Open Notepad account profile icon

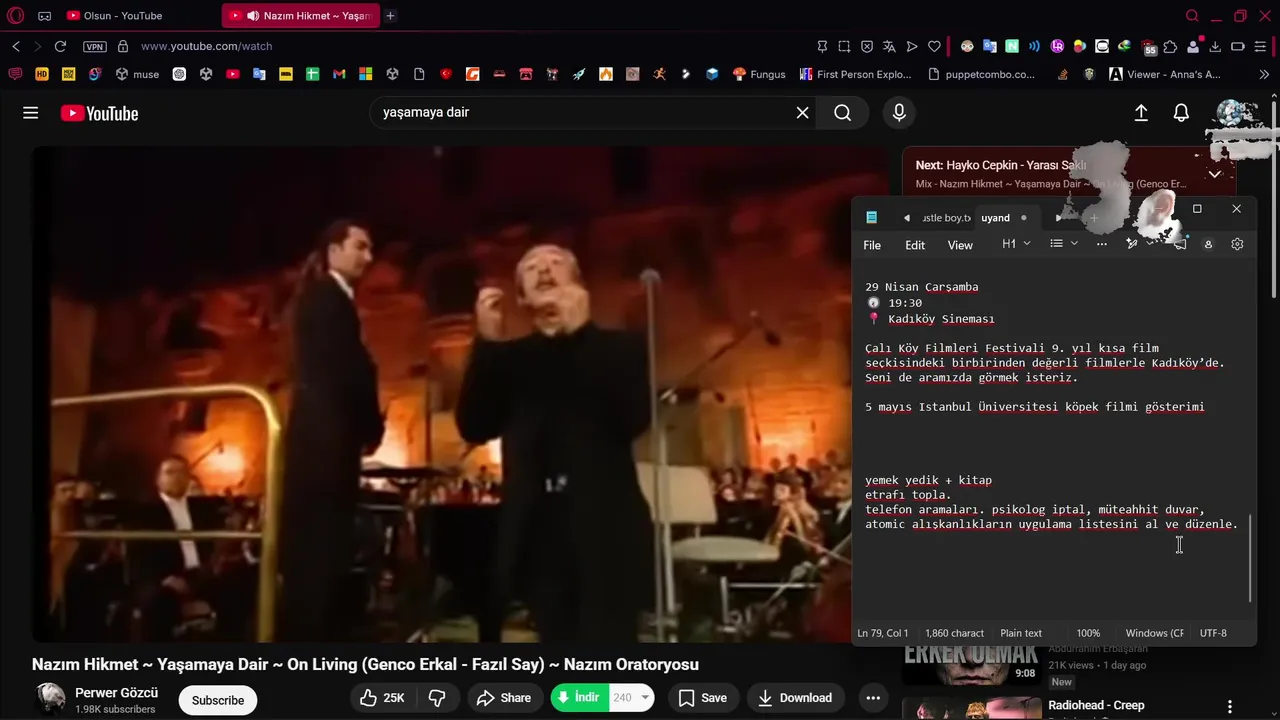click(1208, 244)
